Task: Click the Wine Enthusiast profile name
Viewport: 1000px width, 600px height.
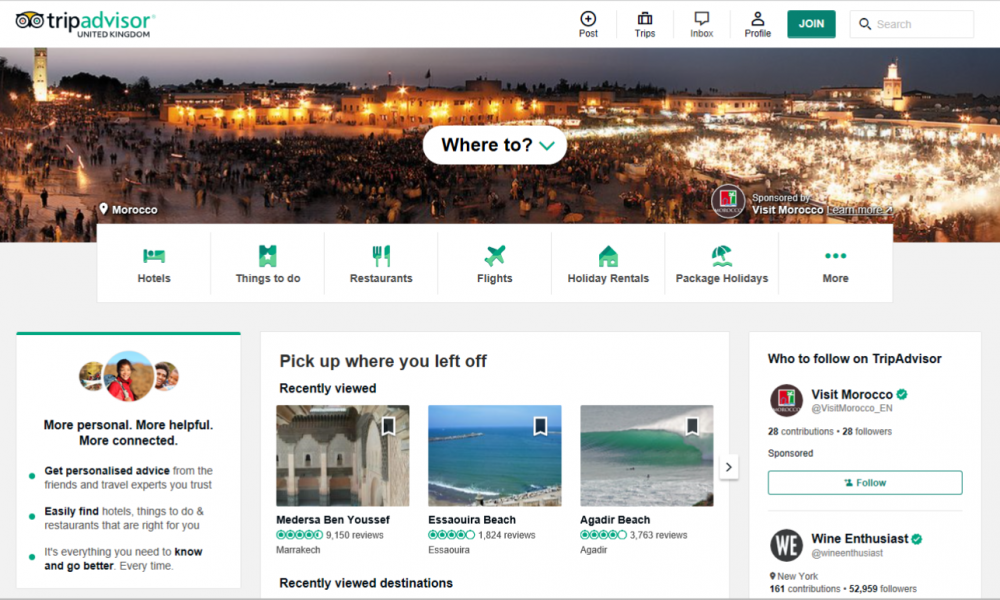Action: pyautogui.click(x=860, y=539)
